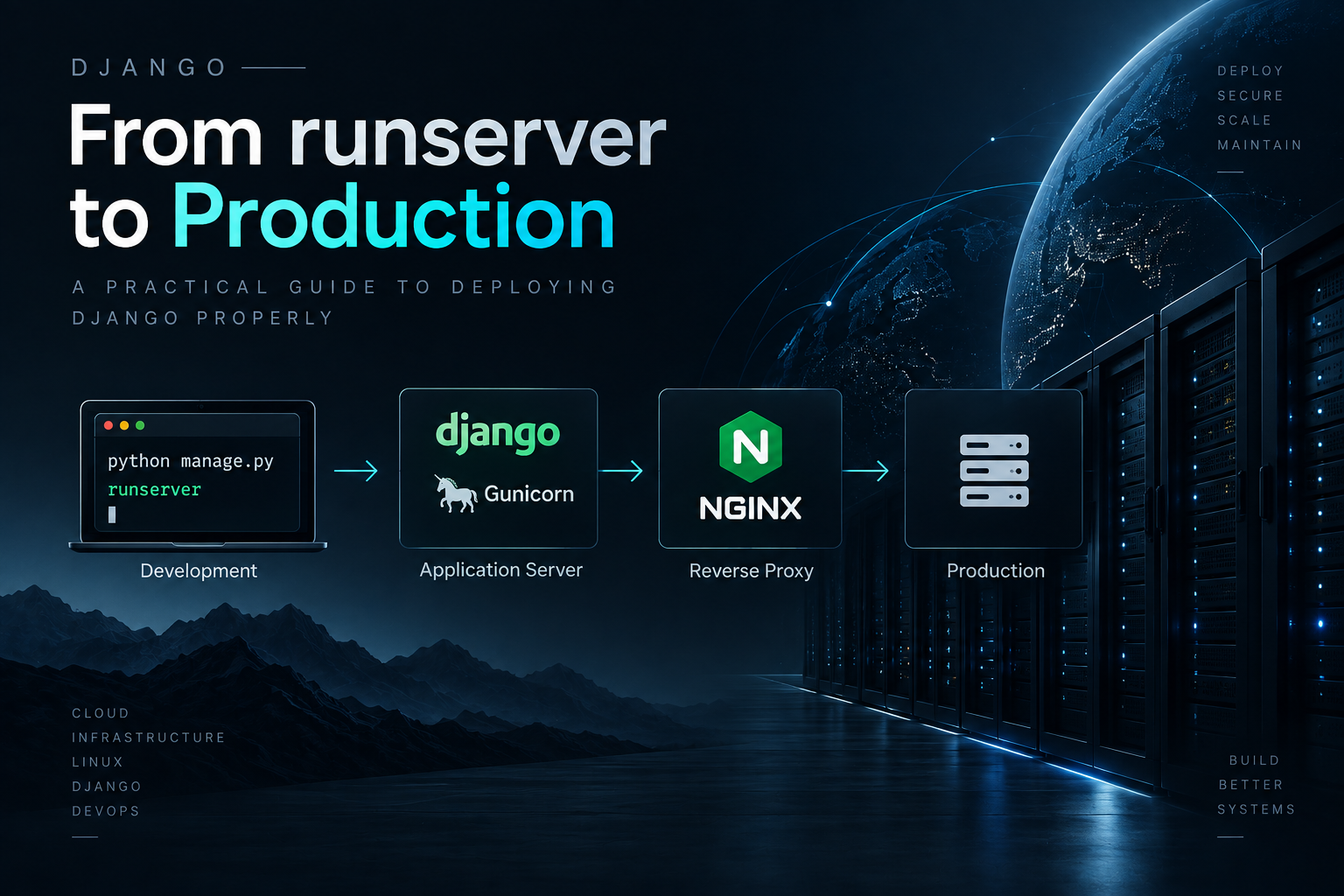Click the 'Development' caption

pos(199,571)
